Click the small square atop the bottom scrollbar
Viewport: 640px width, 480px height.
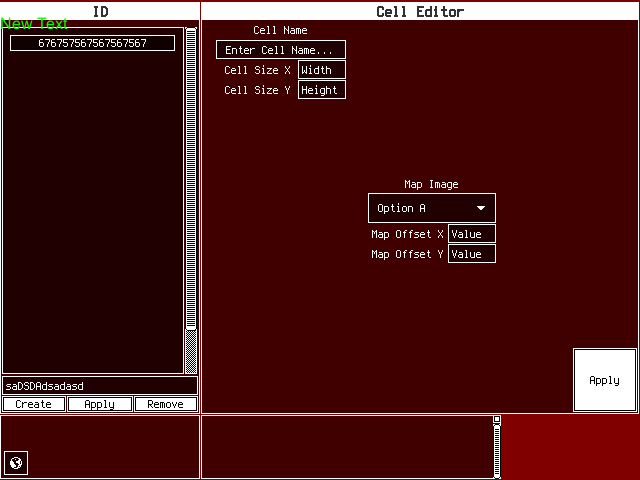pyautogui.click(x=497, y=419)
